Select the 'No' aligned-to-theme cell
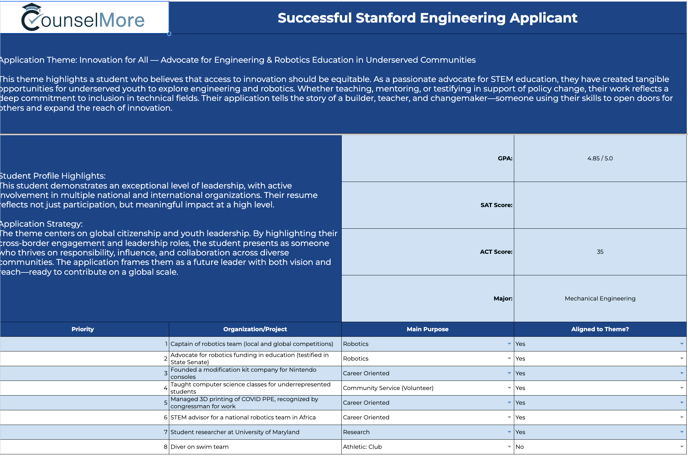Image resolution: width=688 pixels, height=456 pixels. 600,447
